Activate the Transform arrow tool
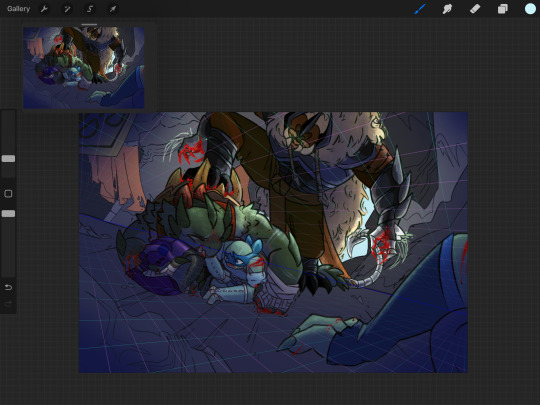 click(x=113, y=9)
